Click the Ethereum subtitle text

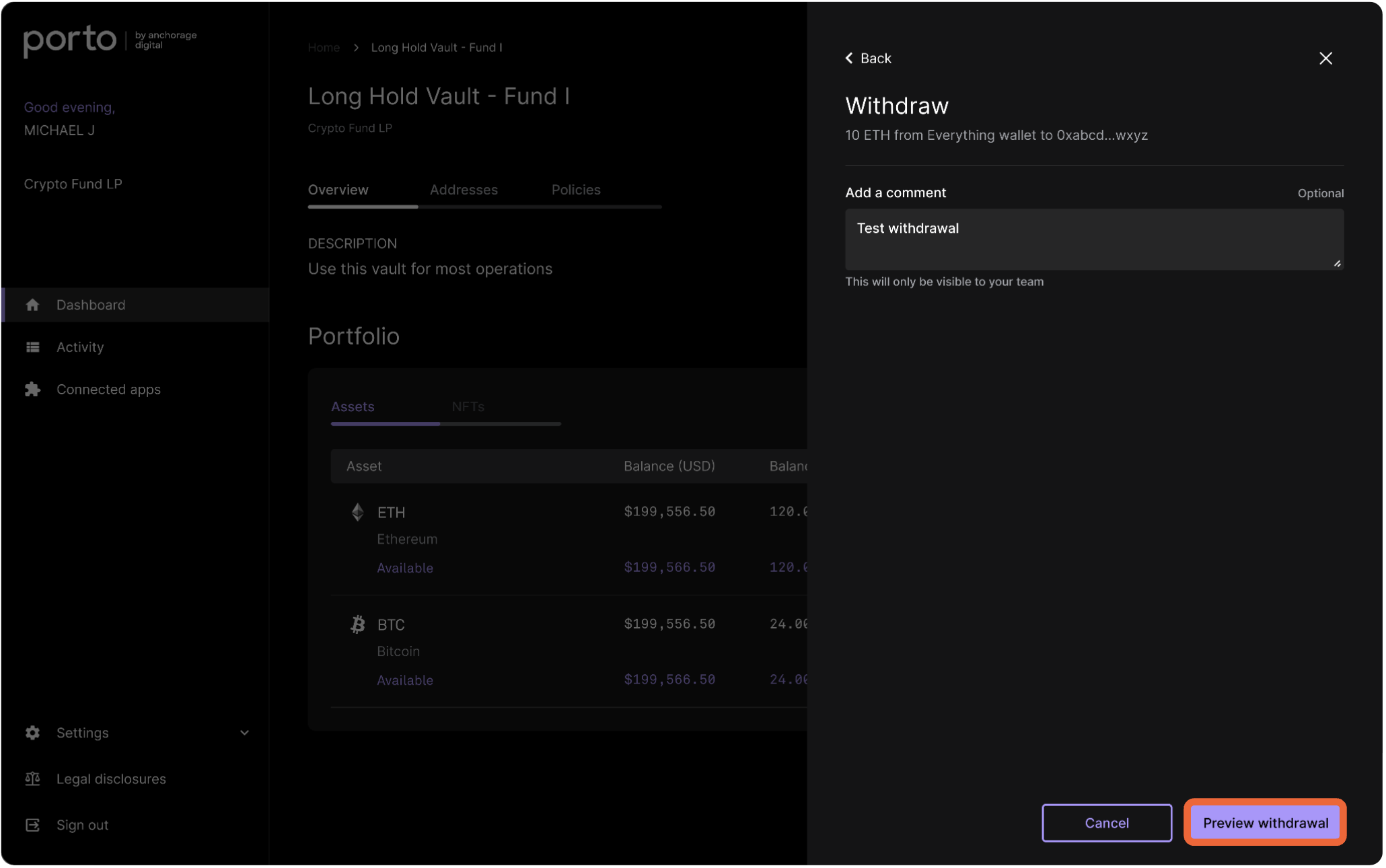point(407,540)
